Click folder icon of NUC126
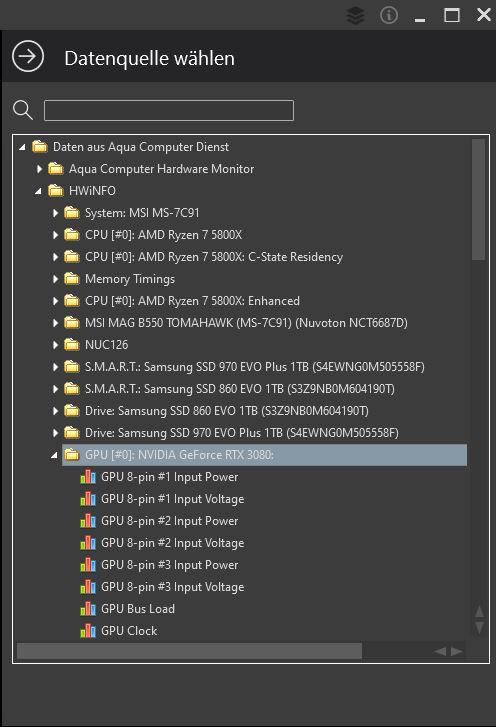Image resolution: width=496 pixels, height=727 pixels. point(72,344)
